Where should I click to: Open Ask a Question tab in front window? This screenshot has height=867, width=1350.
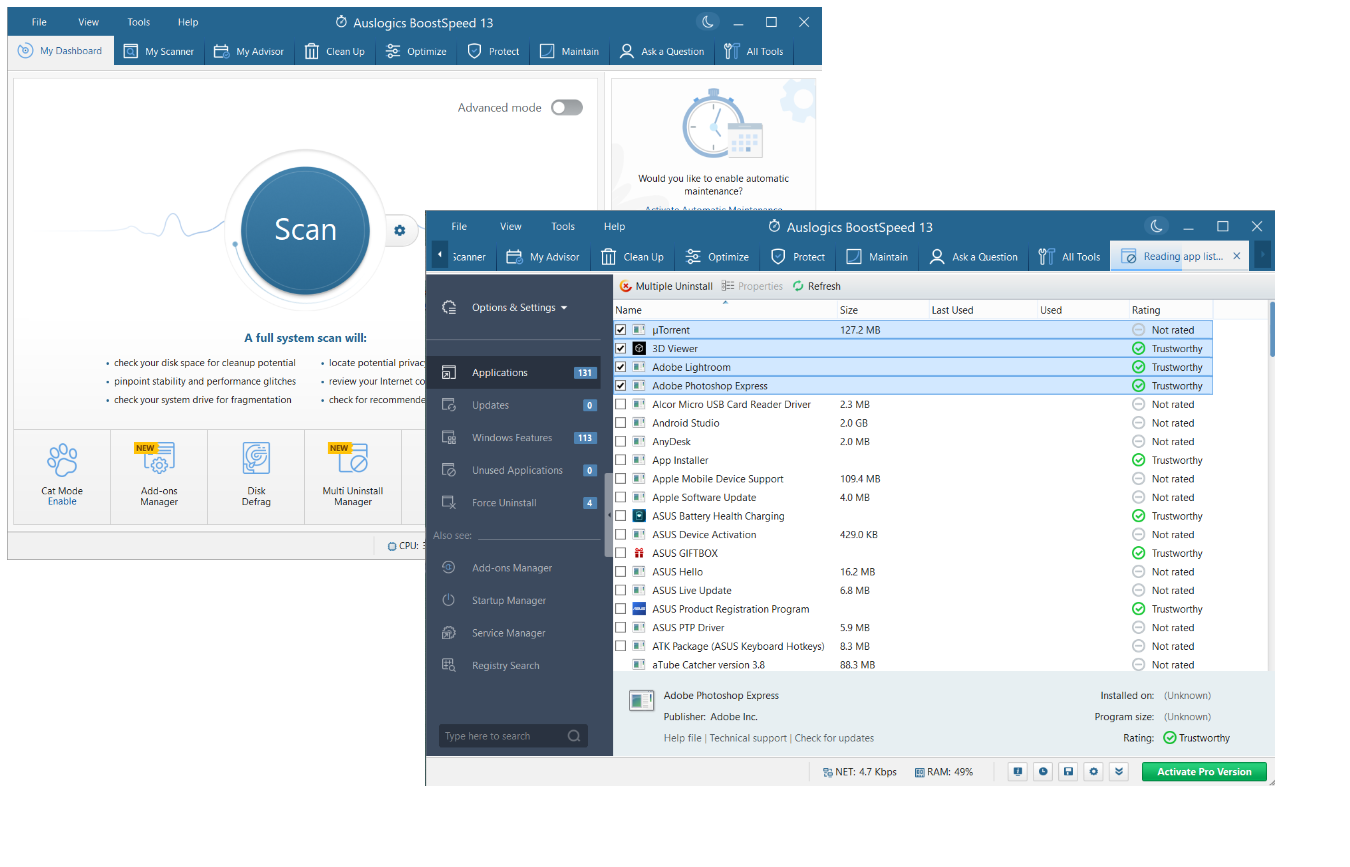[x=973, y=257]
